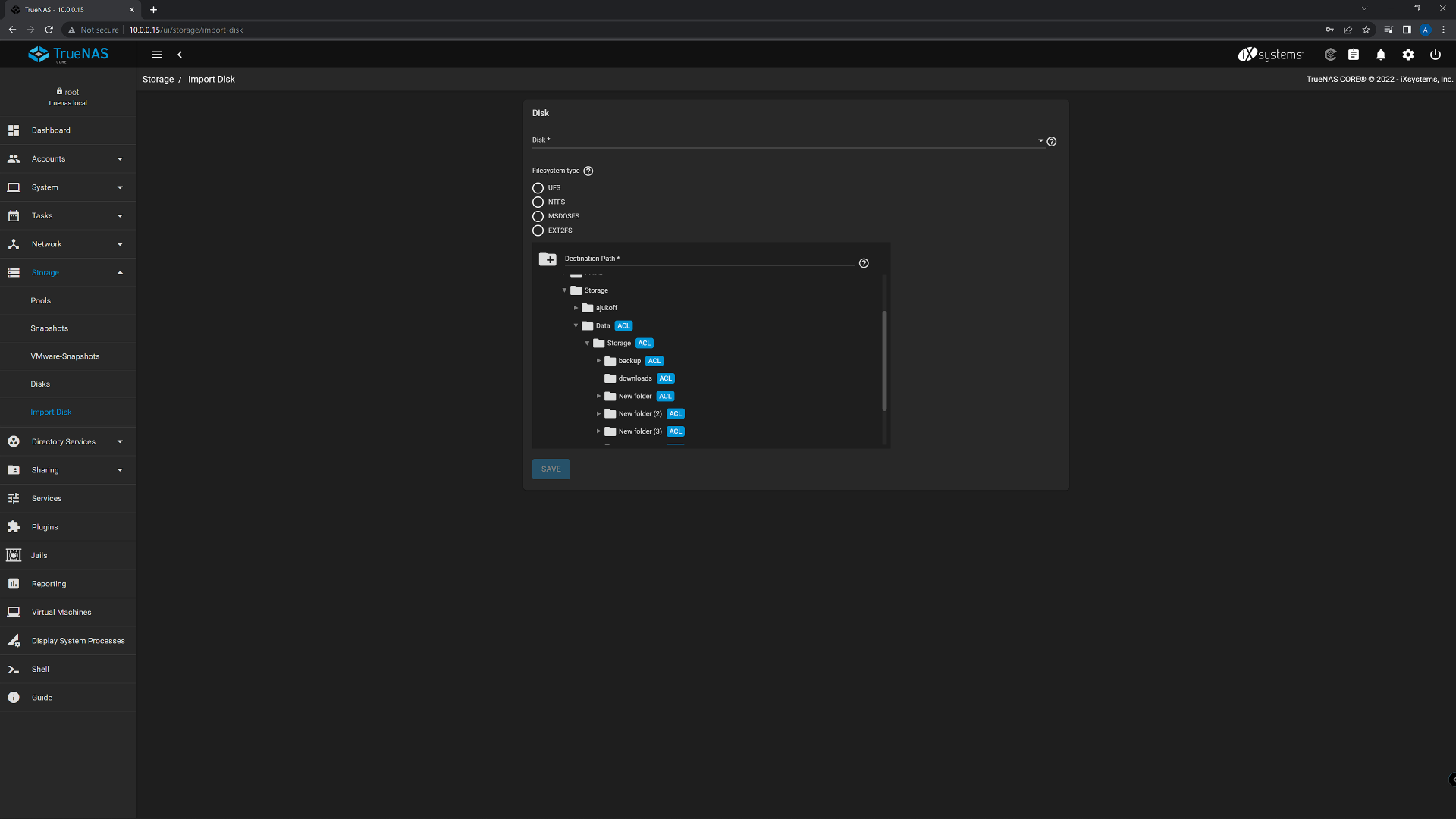
Task: Open Jails in the sidebar
Action: click(x=68, y=555)
